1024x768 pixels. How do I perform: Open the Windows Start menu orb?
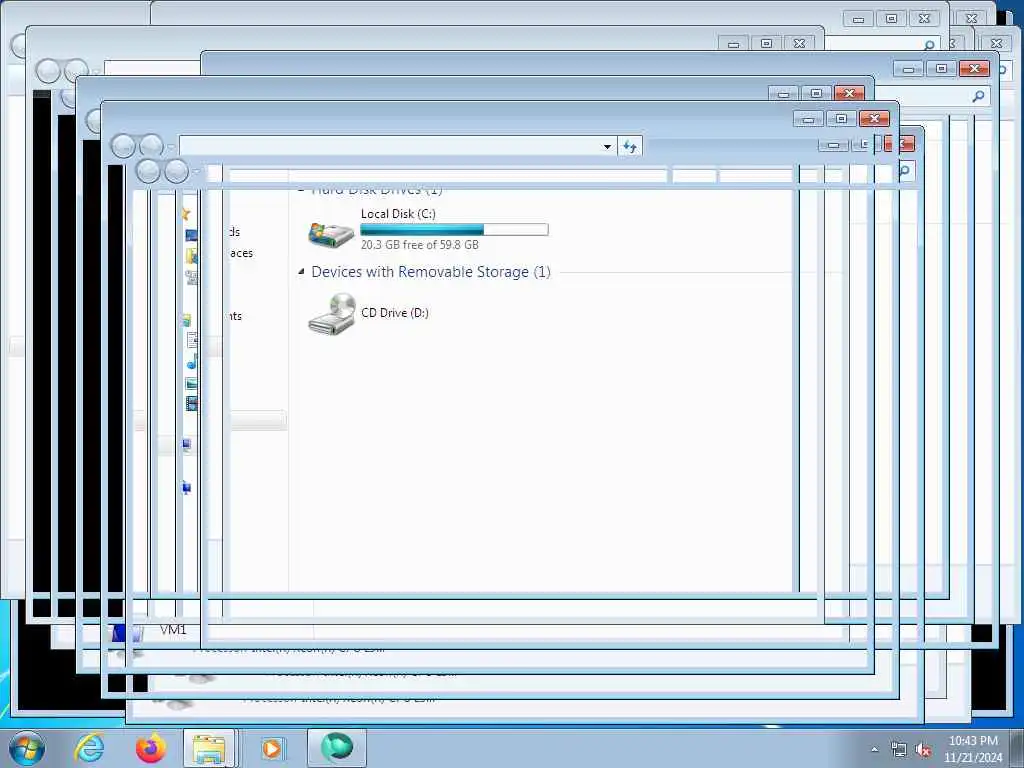click(x=27, y=748)
